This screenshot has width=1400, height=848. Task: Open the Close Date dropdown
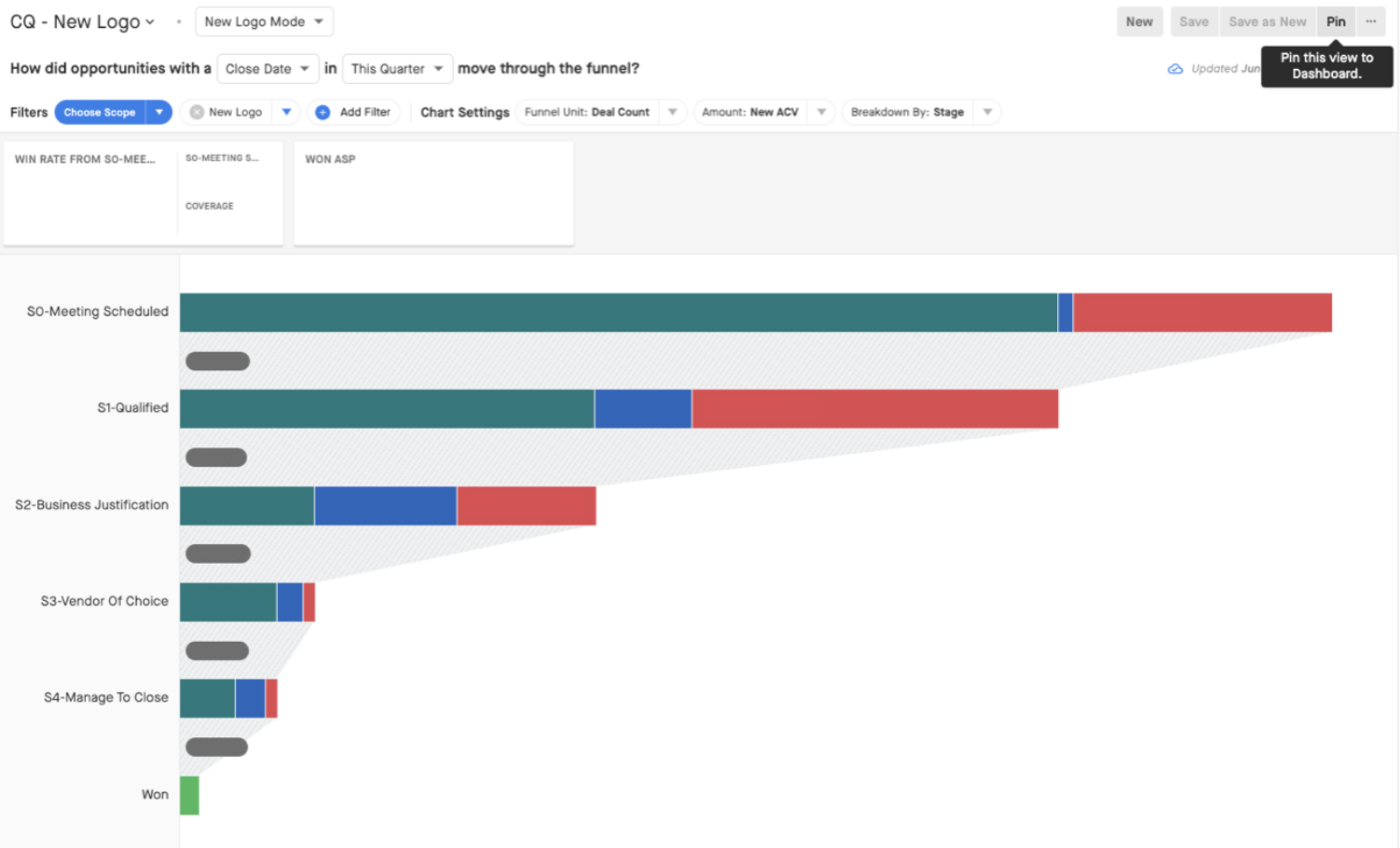click(268, 69)
